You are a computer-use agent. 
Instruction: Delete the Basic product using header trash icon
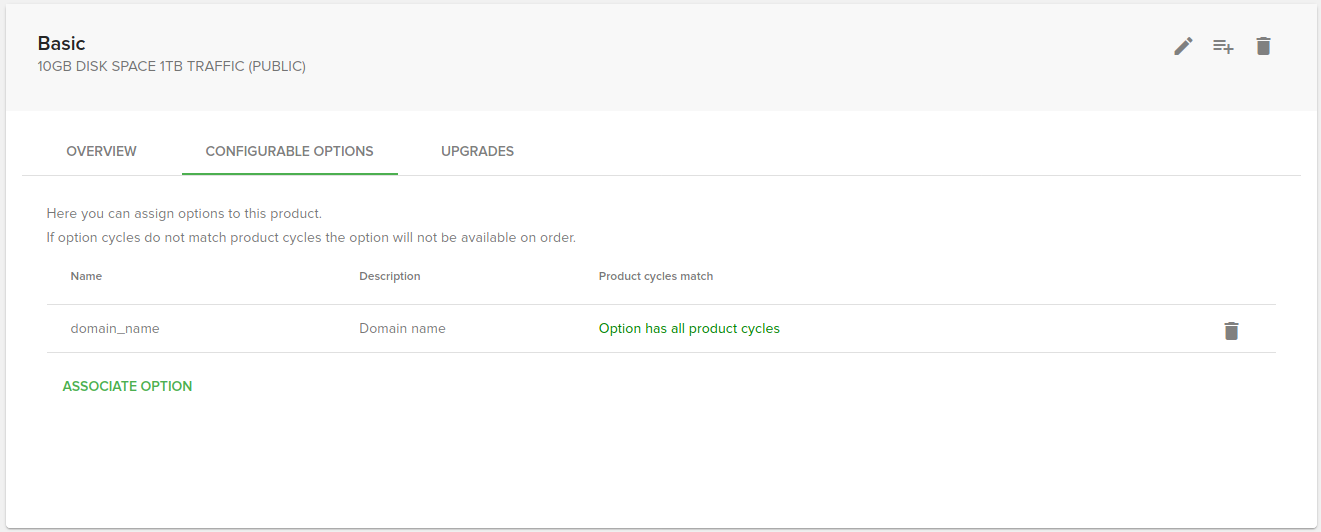1263,46
